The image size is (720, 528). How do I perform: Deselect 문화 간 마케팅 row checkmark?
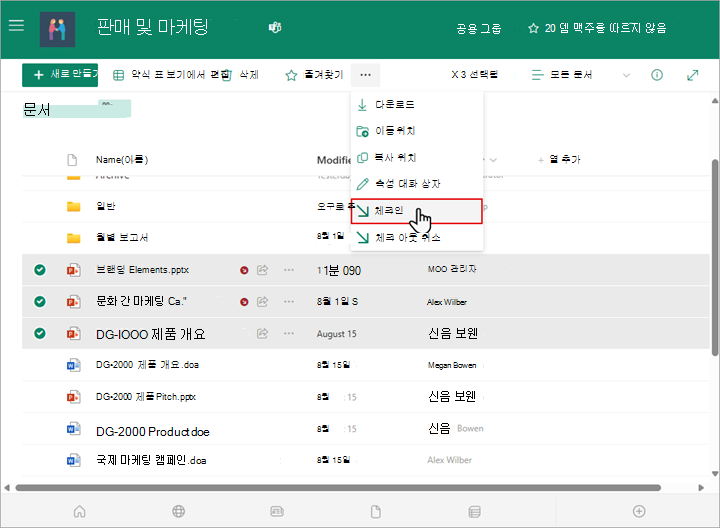(x=40, y=302)
